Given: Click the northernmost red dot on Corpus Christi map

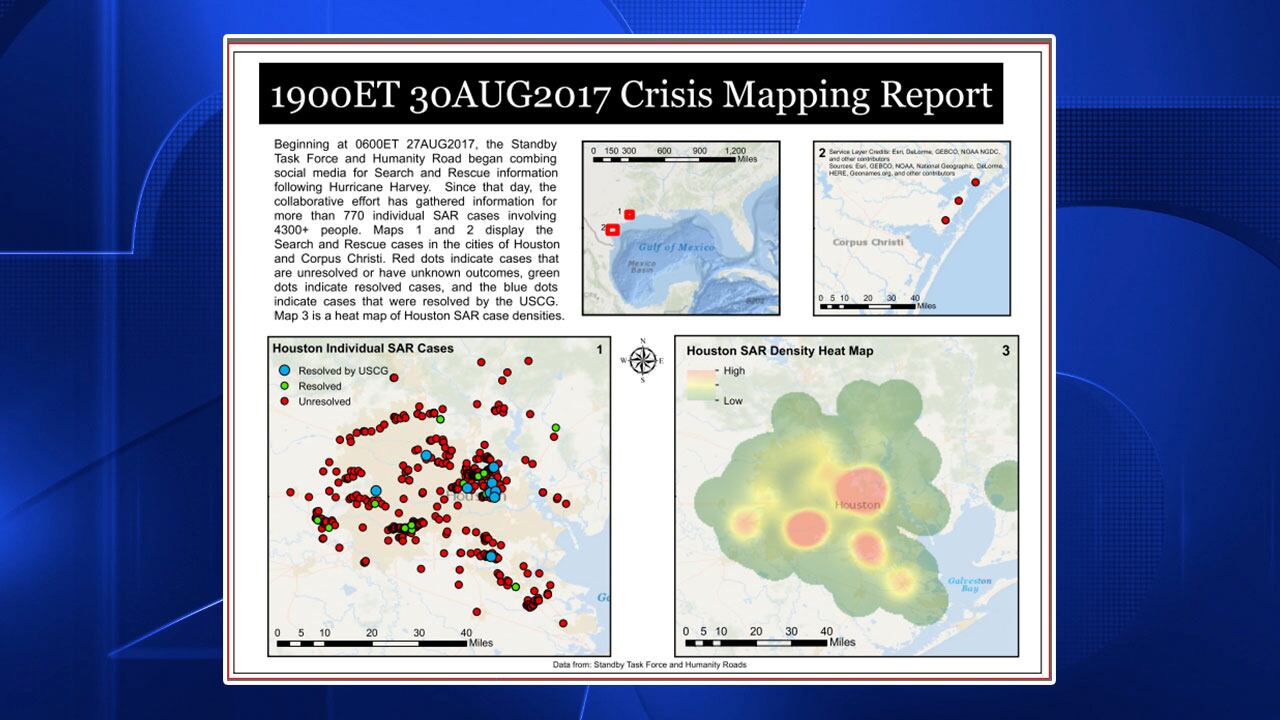Looking at the screenshot, I should point(975,182).
